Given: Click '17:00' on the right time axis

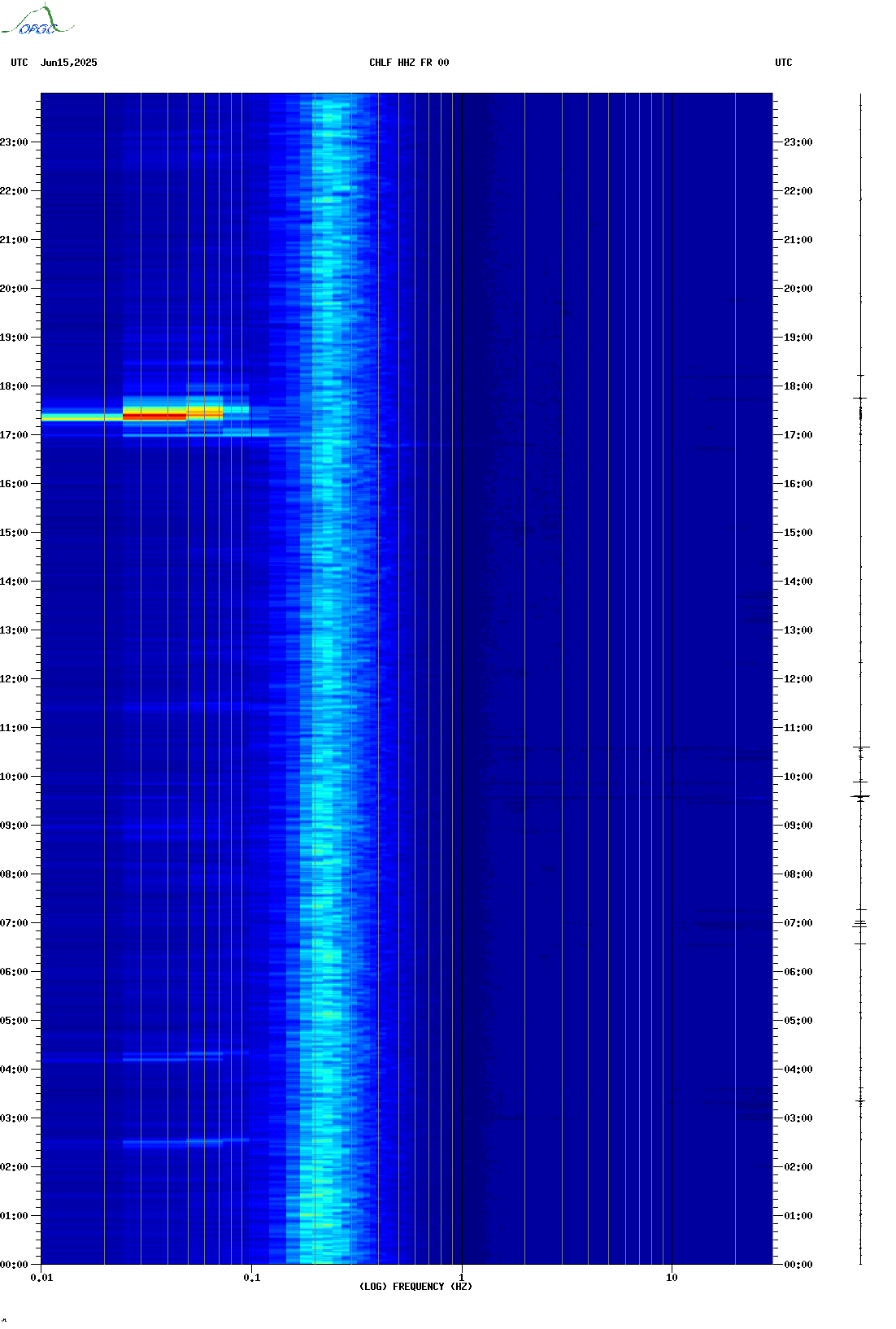Looking at the screenshot, I should pos(798,435).
